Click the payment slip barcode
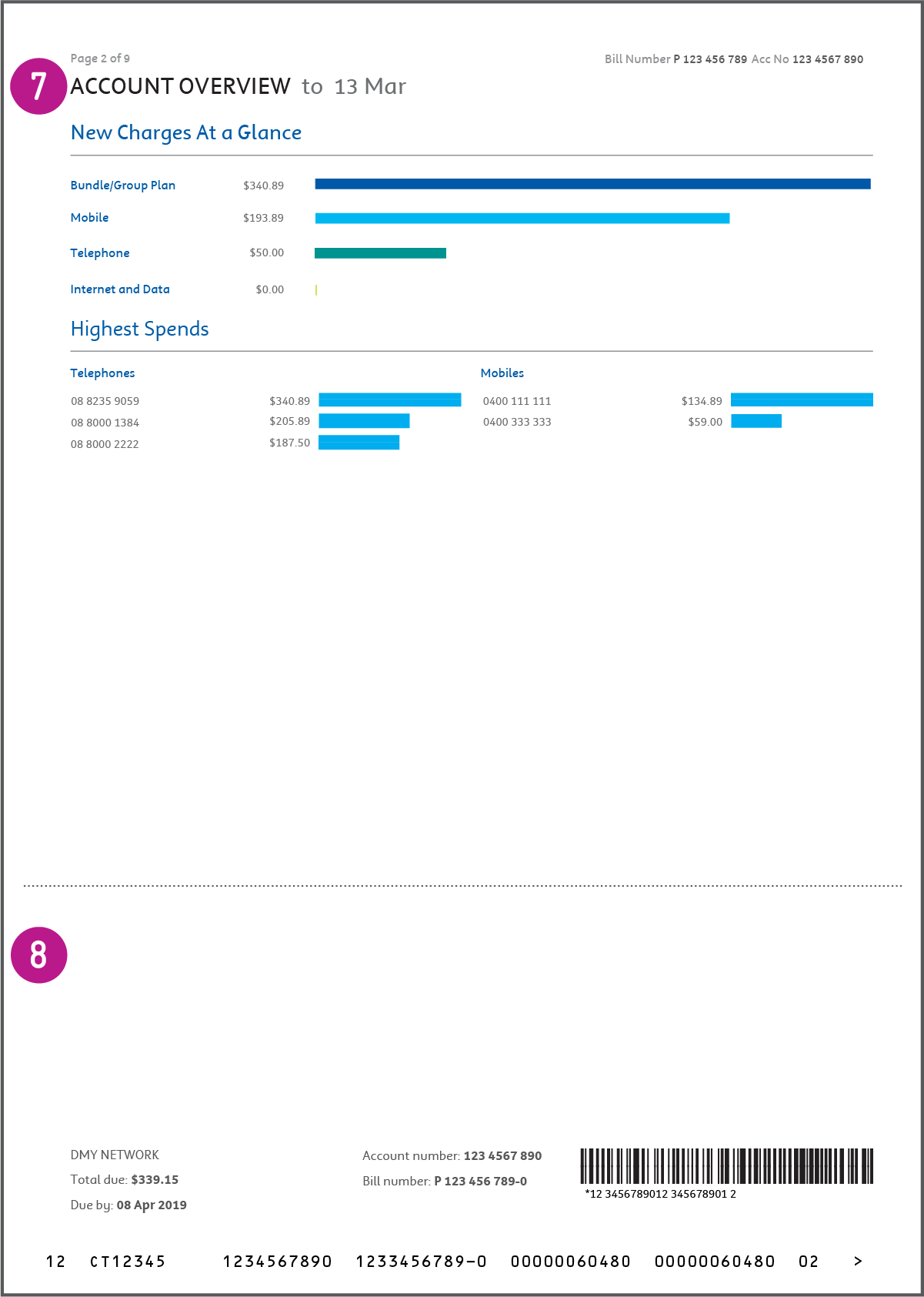 tap(726, 1165)
